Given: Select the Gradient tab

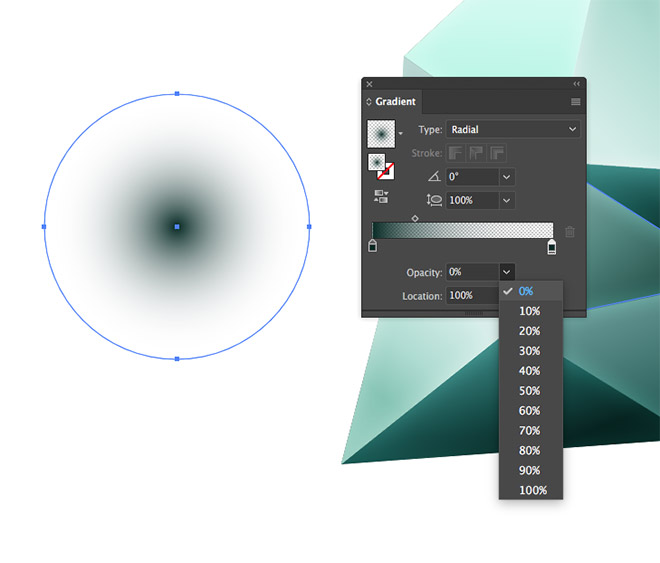Looking at the screenshot, I should coord(395,102).
